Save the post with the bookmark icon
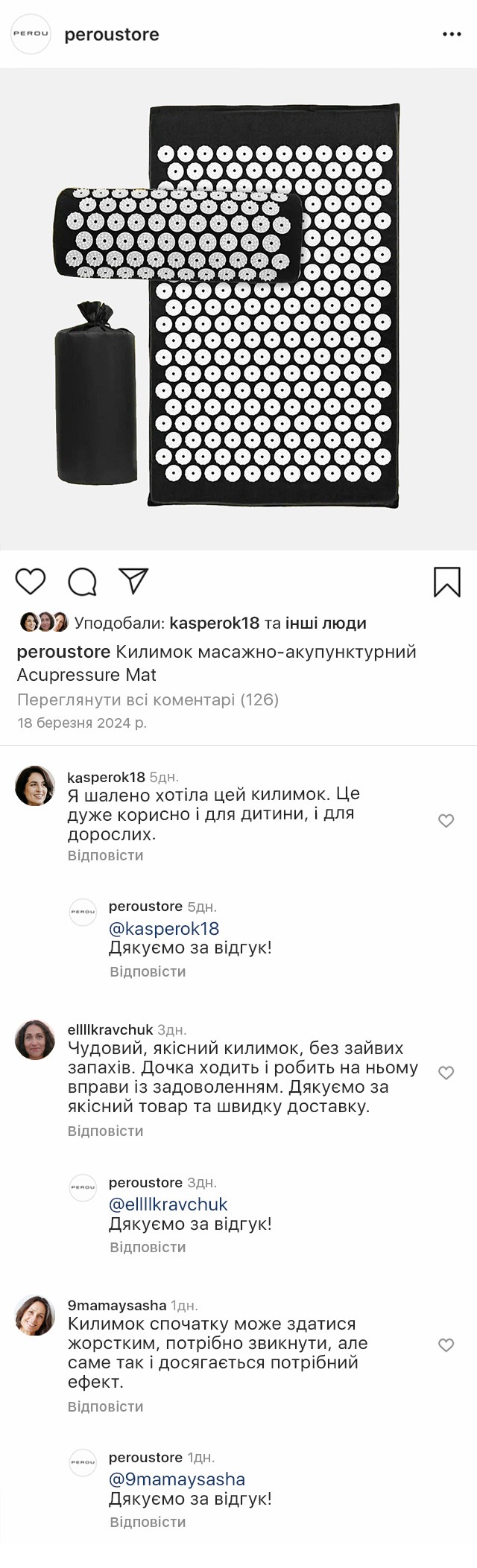Image resolution: width=477 pixels, height=1568 pixels. [x=446, y=582]
